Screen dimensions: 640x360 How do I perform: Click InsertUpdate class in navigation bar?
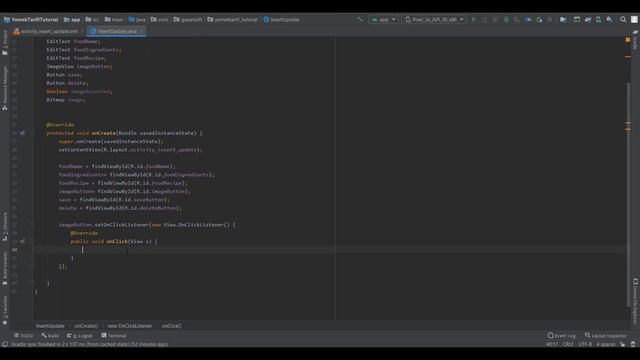pyautogui.click(x=282, y=19)
